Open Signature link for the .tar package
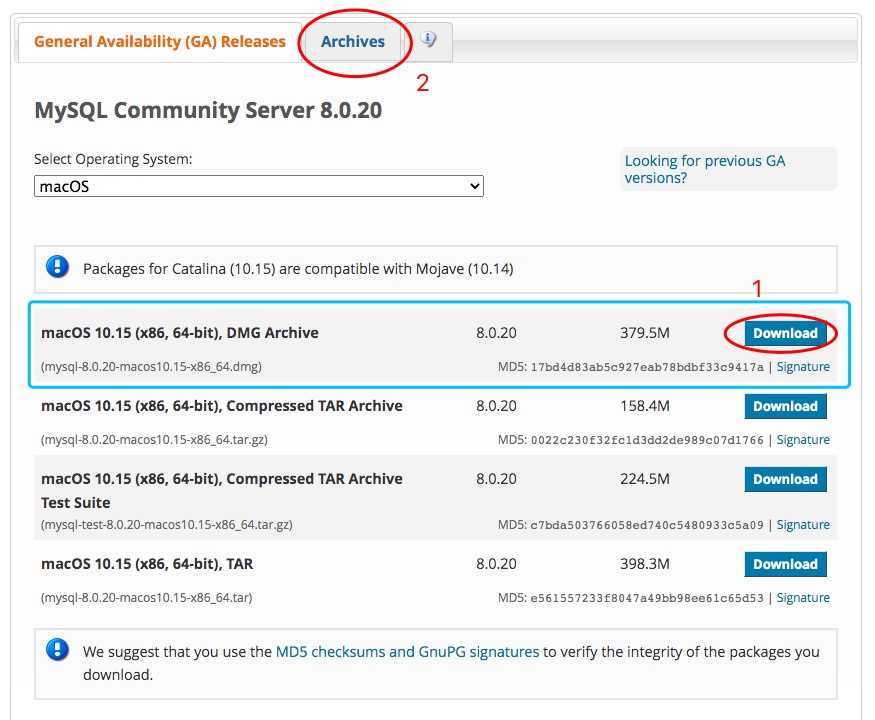Image resolution: width=875 pixels, height=720 pixels. click(803, 598)
